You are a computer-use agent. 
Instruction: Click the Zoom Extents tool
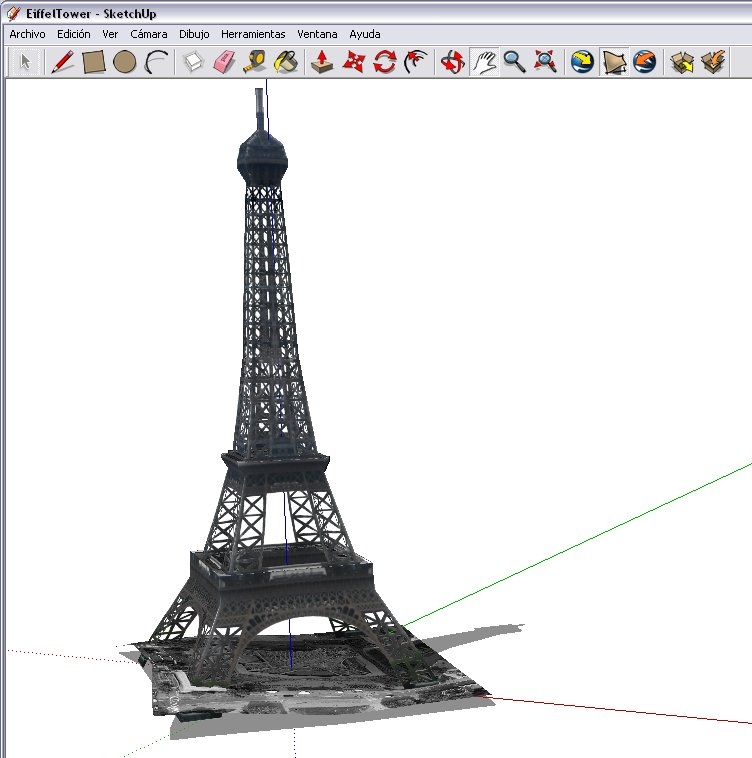[x=545, y=62]
